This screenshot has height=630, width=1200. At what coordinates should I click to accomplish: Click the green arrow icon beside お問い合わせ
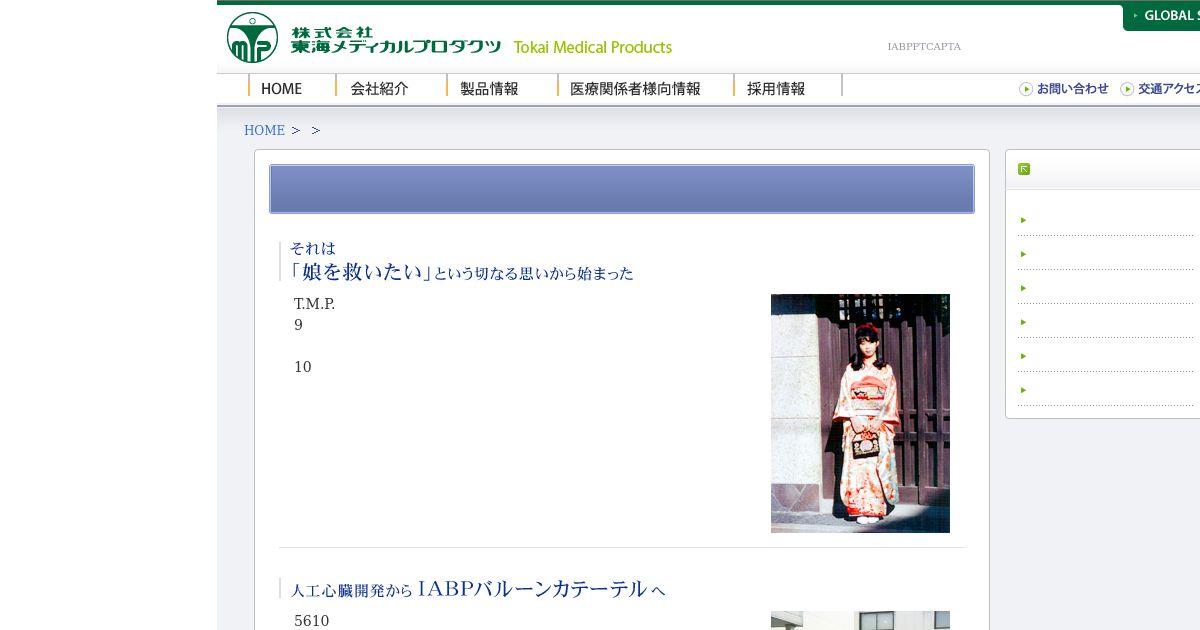1026,89
